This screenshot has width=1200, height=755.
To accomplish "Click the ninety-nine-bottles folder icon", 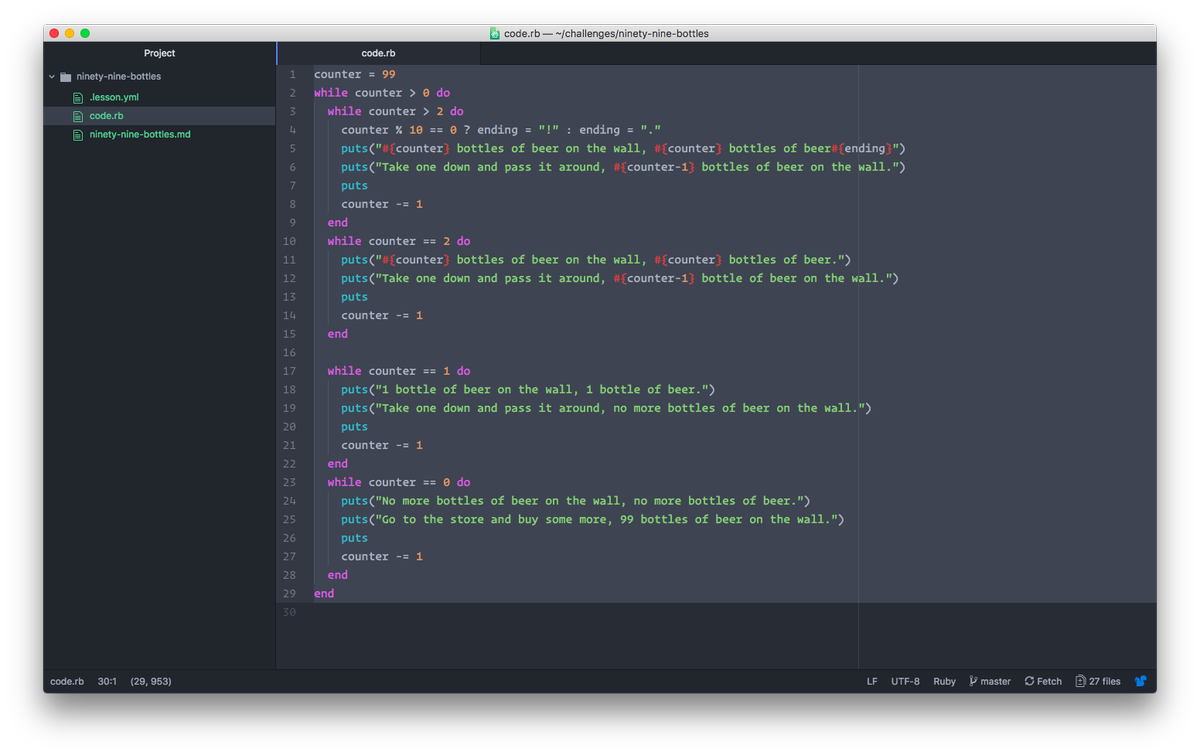I will (65, 76).
